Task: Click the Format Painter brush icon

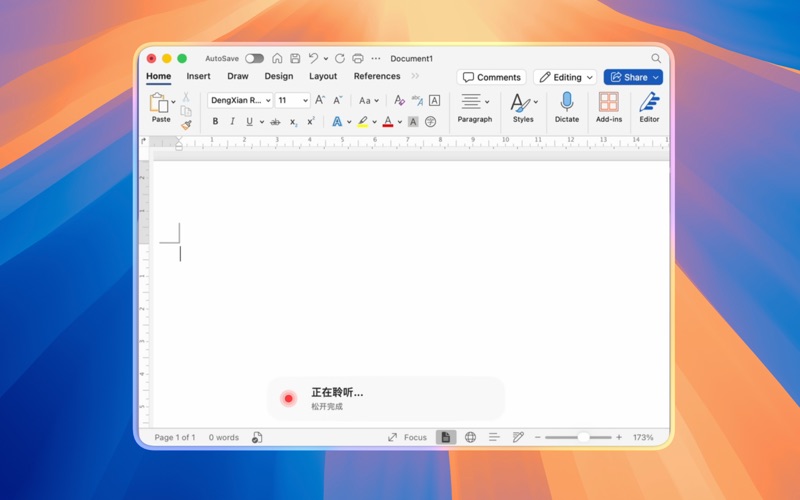Action: point(186,125)
